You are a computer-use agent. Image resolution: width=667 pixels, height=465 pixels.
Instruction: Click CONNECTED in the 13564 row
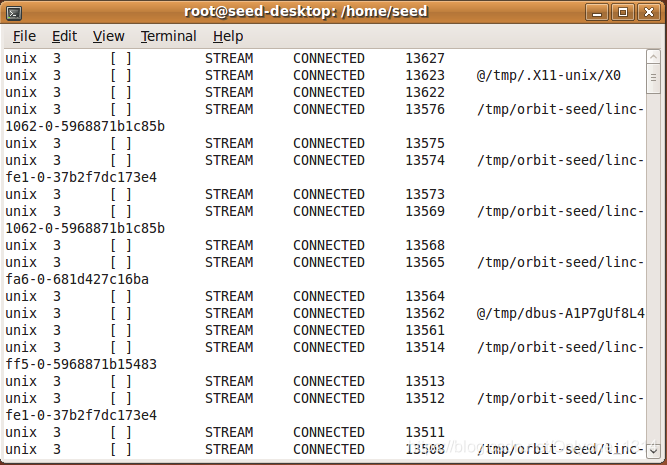[x=329, y=297]
